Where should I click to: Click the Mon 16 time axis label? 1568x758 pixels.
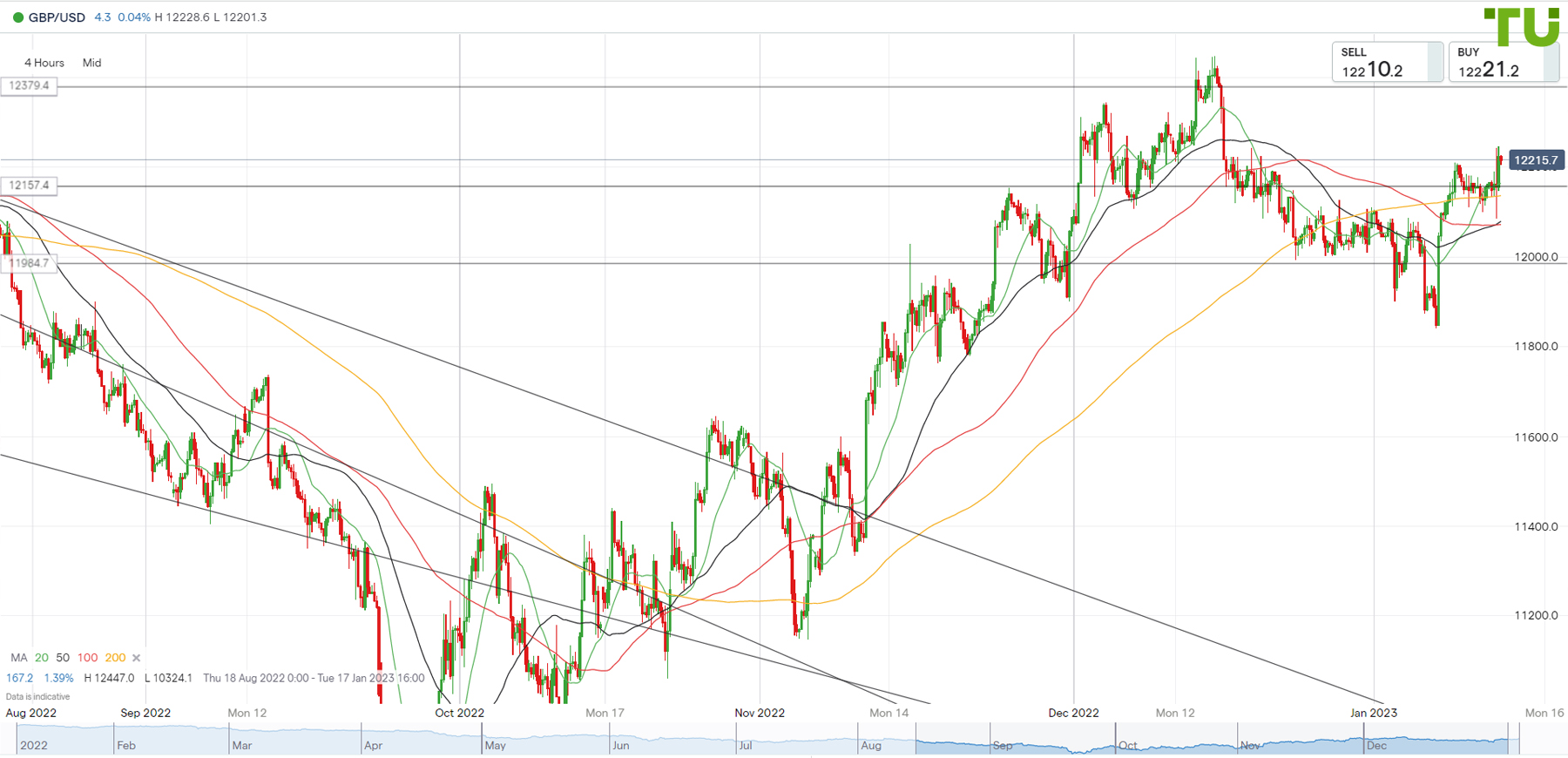point(1544,713)
